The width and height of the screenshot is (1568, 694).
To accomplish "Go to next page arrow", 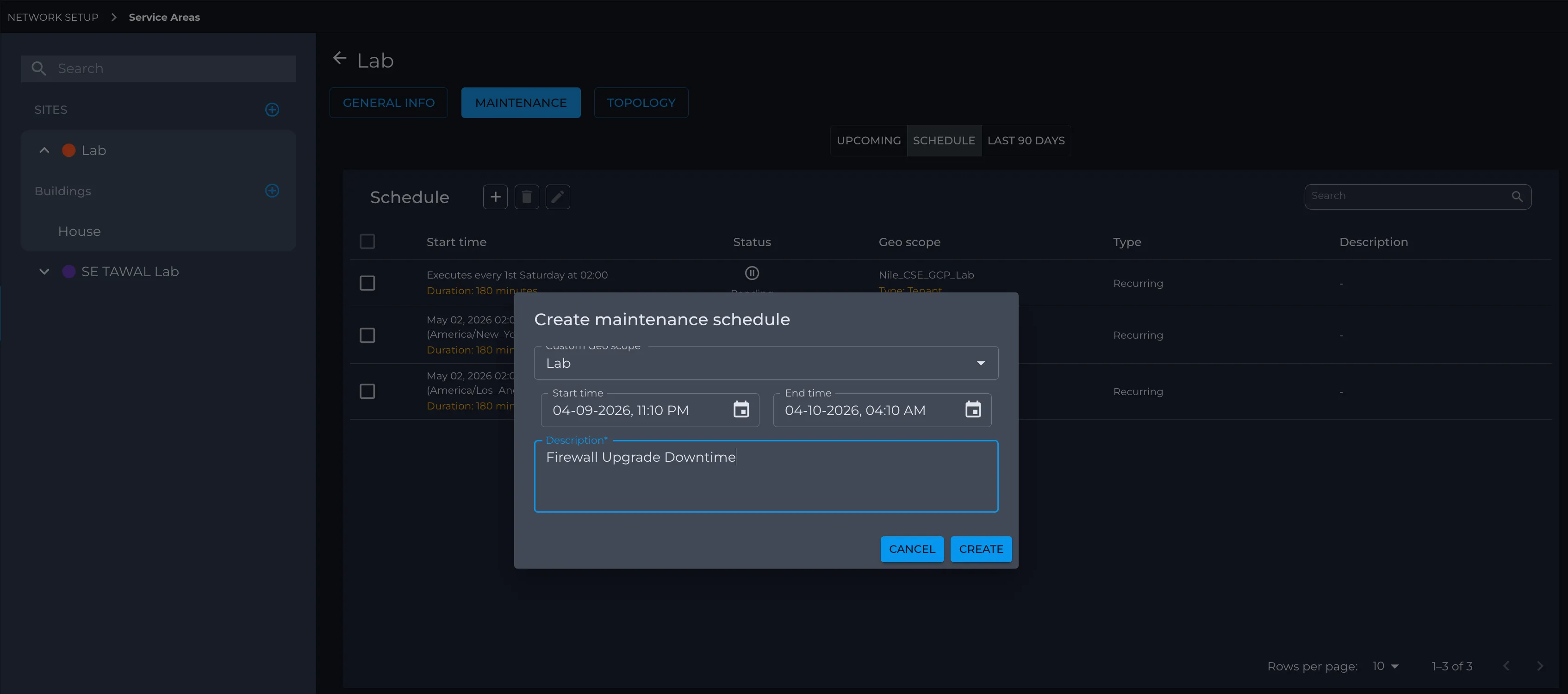I will coord(1539,666).
